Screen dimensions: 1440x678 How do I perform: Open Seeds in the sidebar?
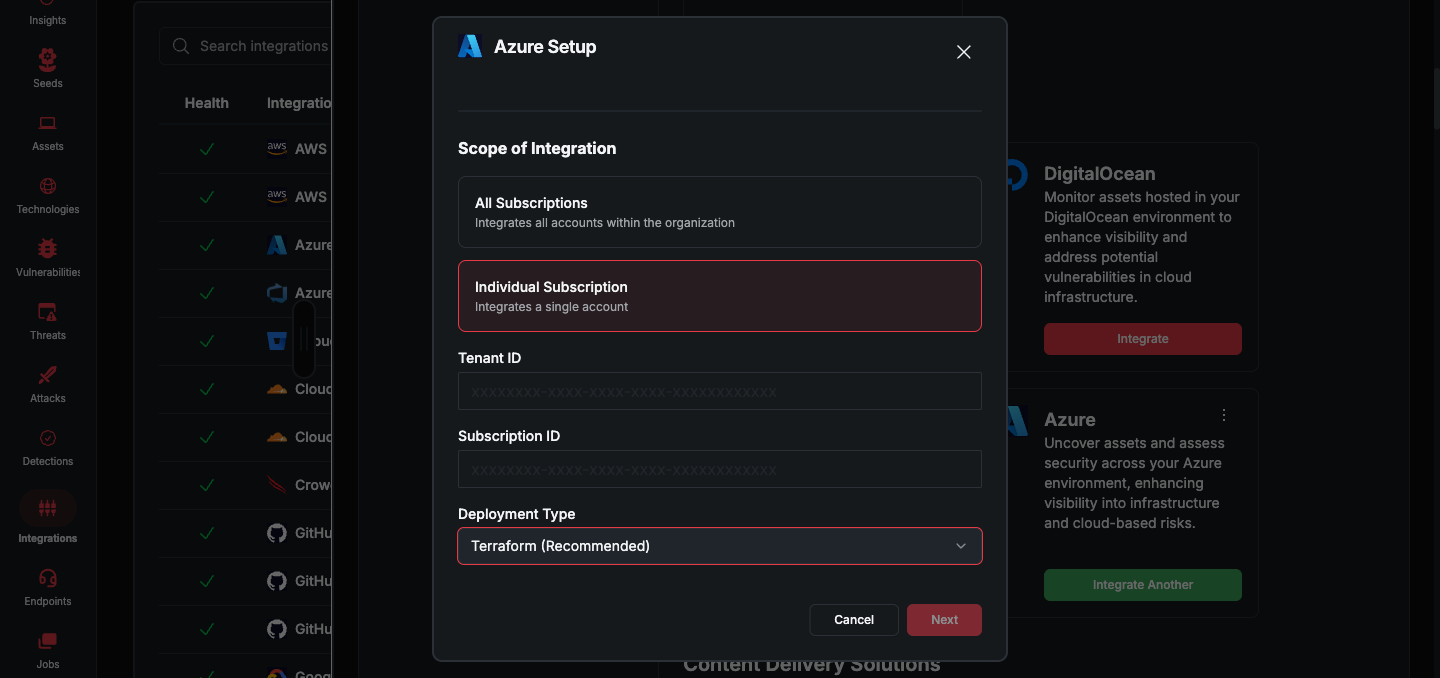[x=47, y=68]
